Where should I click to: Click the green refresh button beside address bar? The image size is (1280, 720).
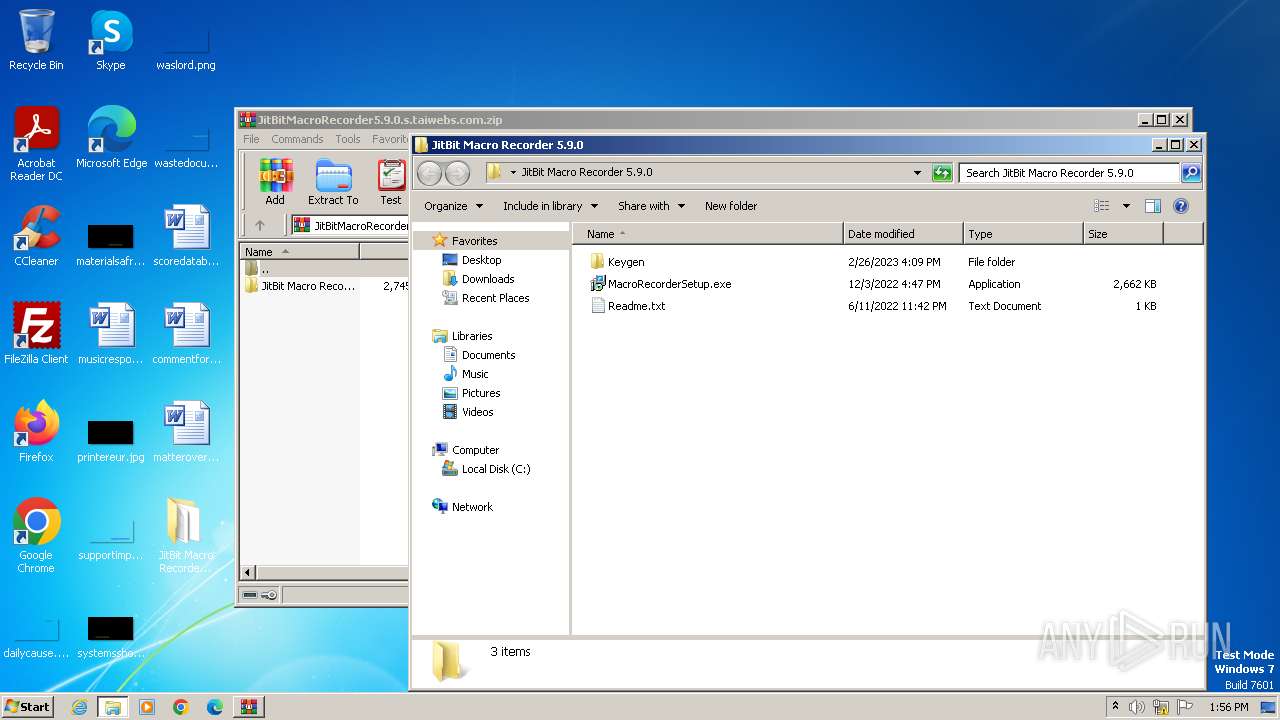(942, 173)
